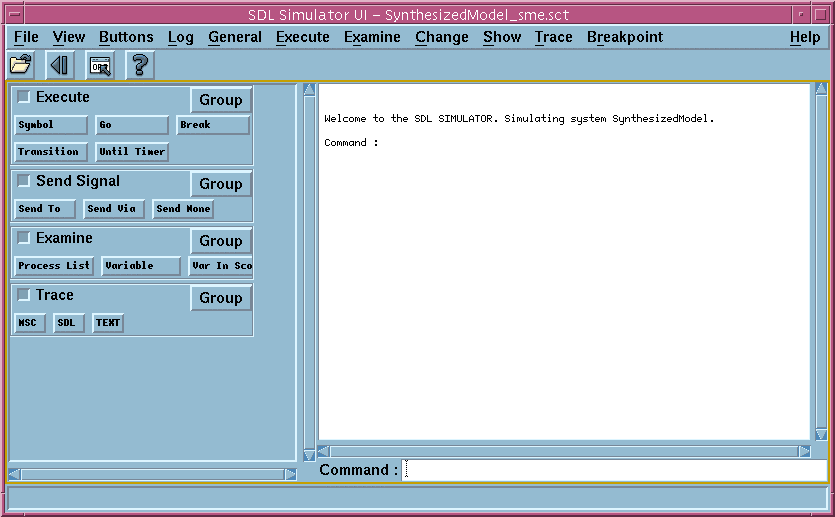Click the output area horizontal scrollbar track
Screen dimensions: 835x517
click(x=564, y=452)
